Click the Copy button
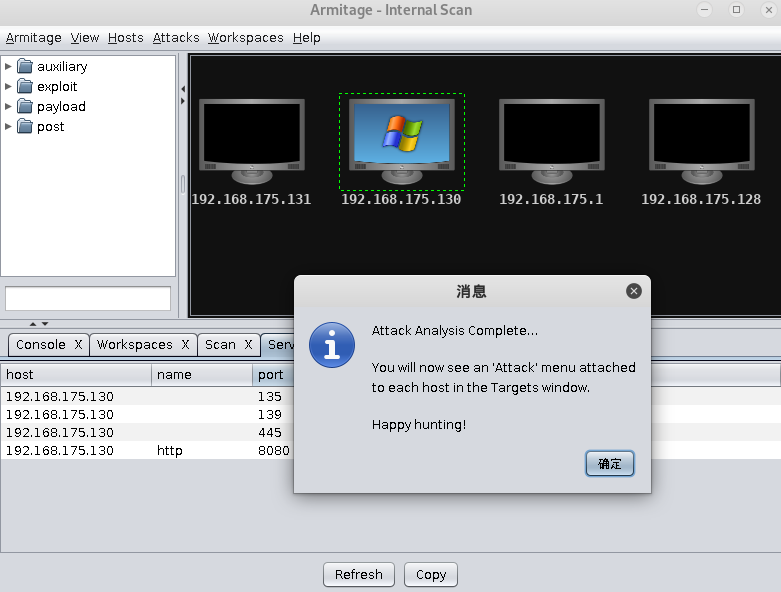Image resolution: width=781 pixels, height=592 pixels. point(431,575)
